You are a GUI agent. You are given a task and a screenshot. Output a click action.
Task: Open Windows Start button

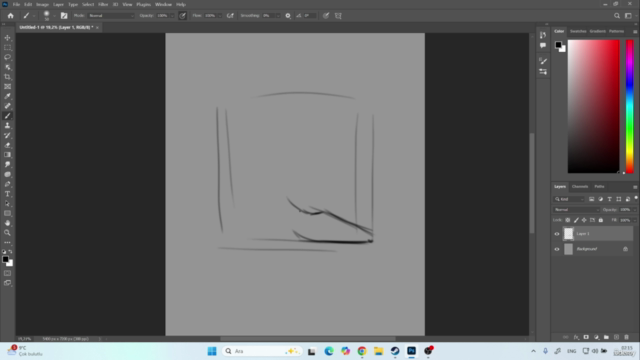point(212,351)
